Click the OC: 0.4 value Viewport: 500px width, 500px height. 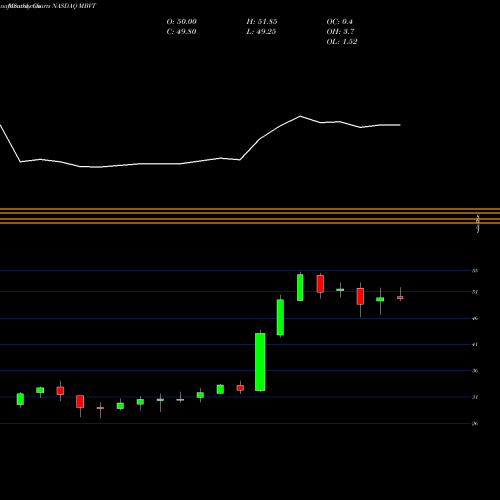click(339, 22)
